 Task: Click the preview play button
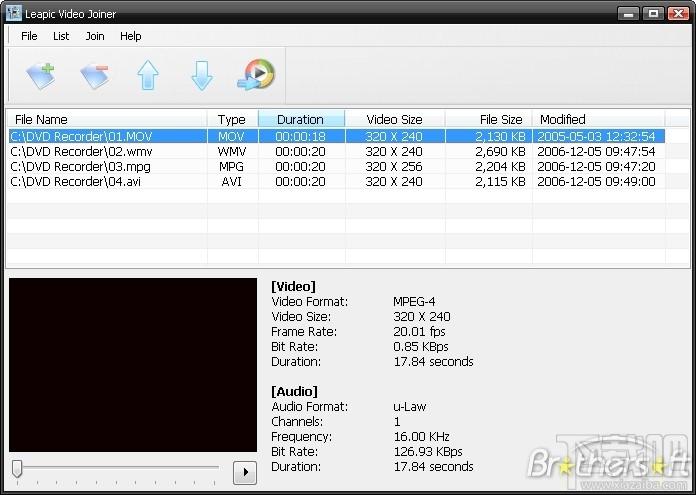[x=245, y=472]
